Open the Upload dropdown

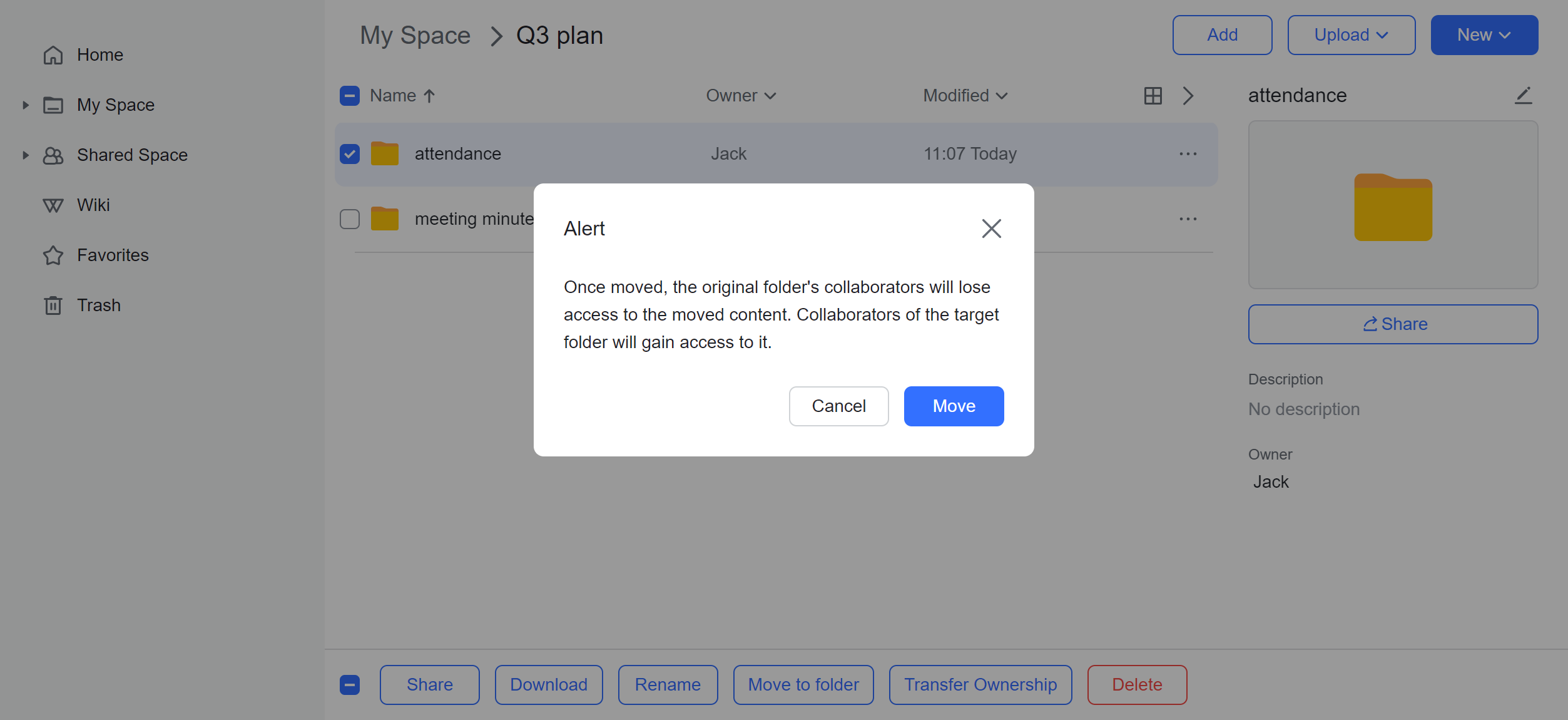click(1351, 35)
